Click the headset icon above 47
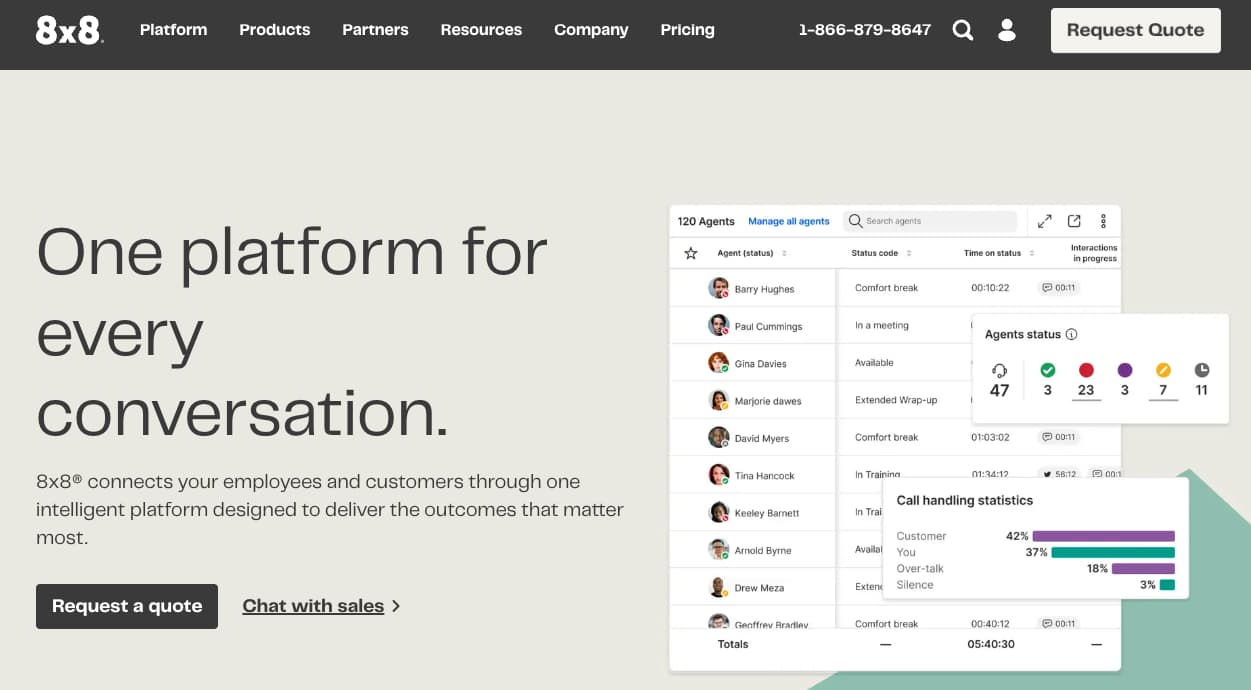The height and width of the screenshot is (690, 1251). tap(999, 370)
